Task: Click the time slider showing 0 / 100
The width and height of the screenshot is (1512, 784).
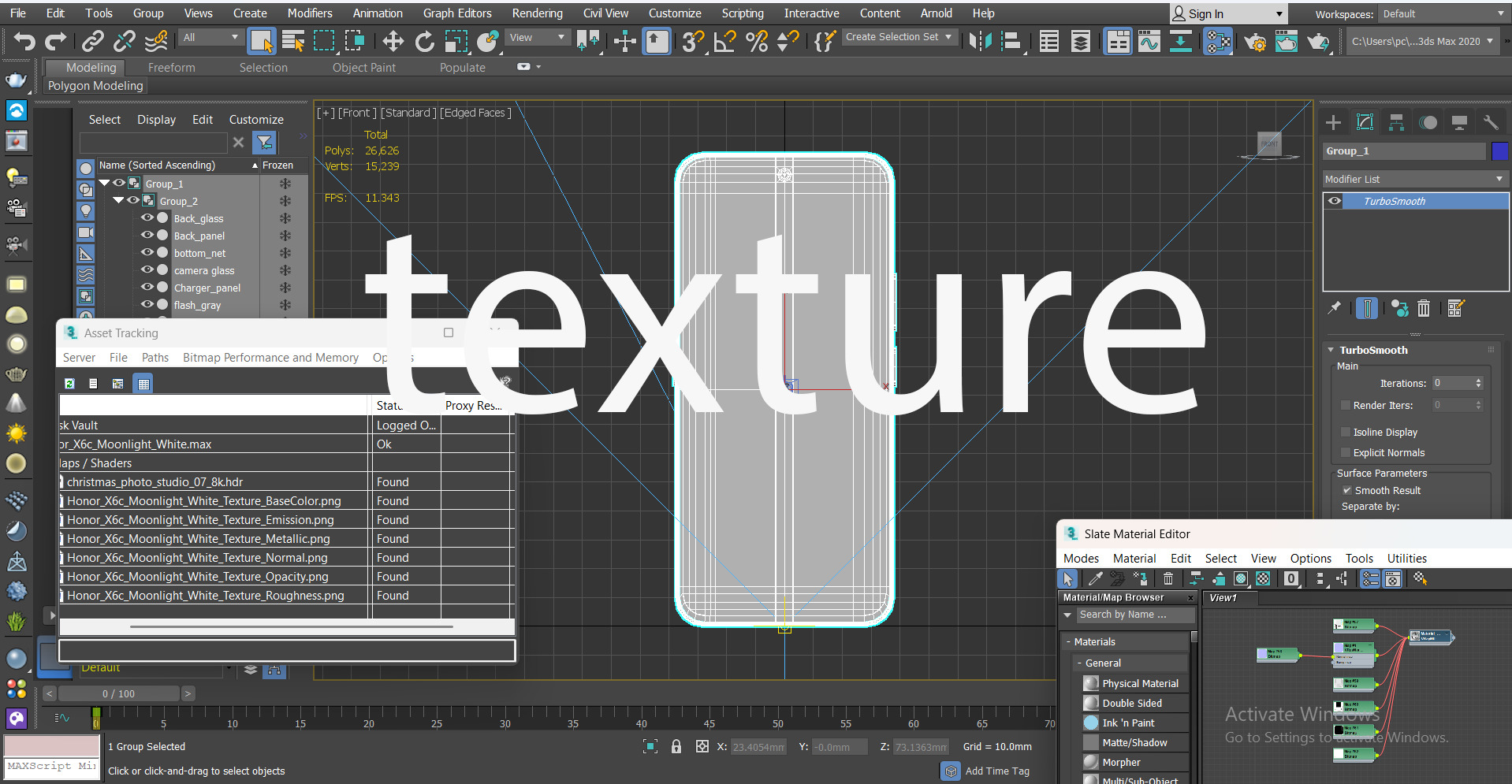Action: coord(118,694)
